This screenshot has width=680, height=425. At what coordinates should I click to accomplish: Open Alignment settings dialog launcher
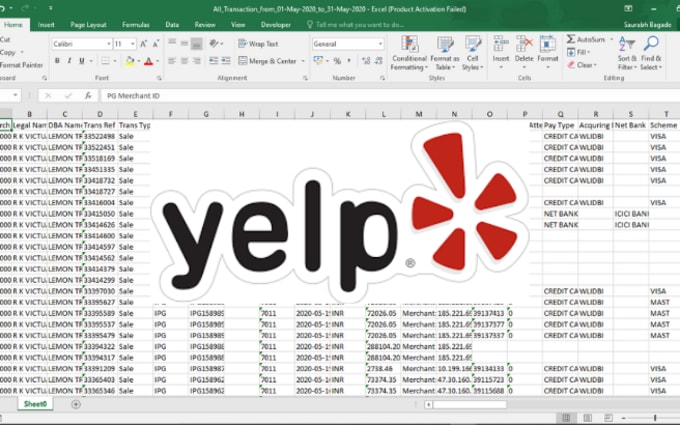pos(305,78)
